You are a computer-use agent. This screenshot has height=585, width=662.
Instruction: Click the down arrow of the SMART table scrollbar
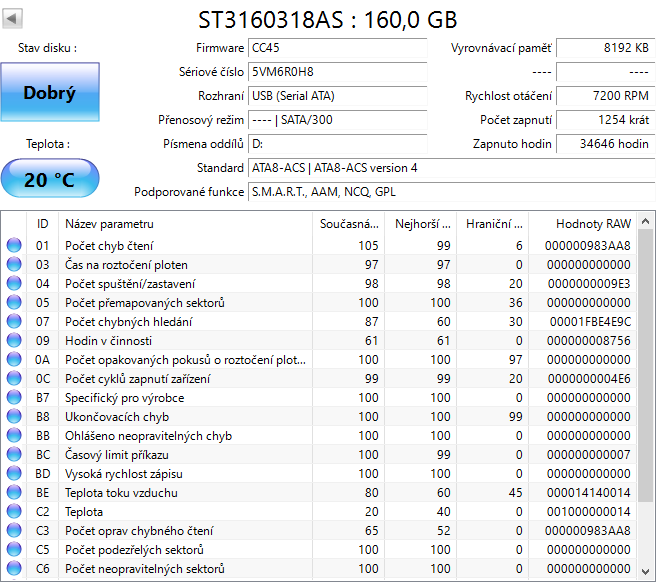[645, 571]
